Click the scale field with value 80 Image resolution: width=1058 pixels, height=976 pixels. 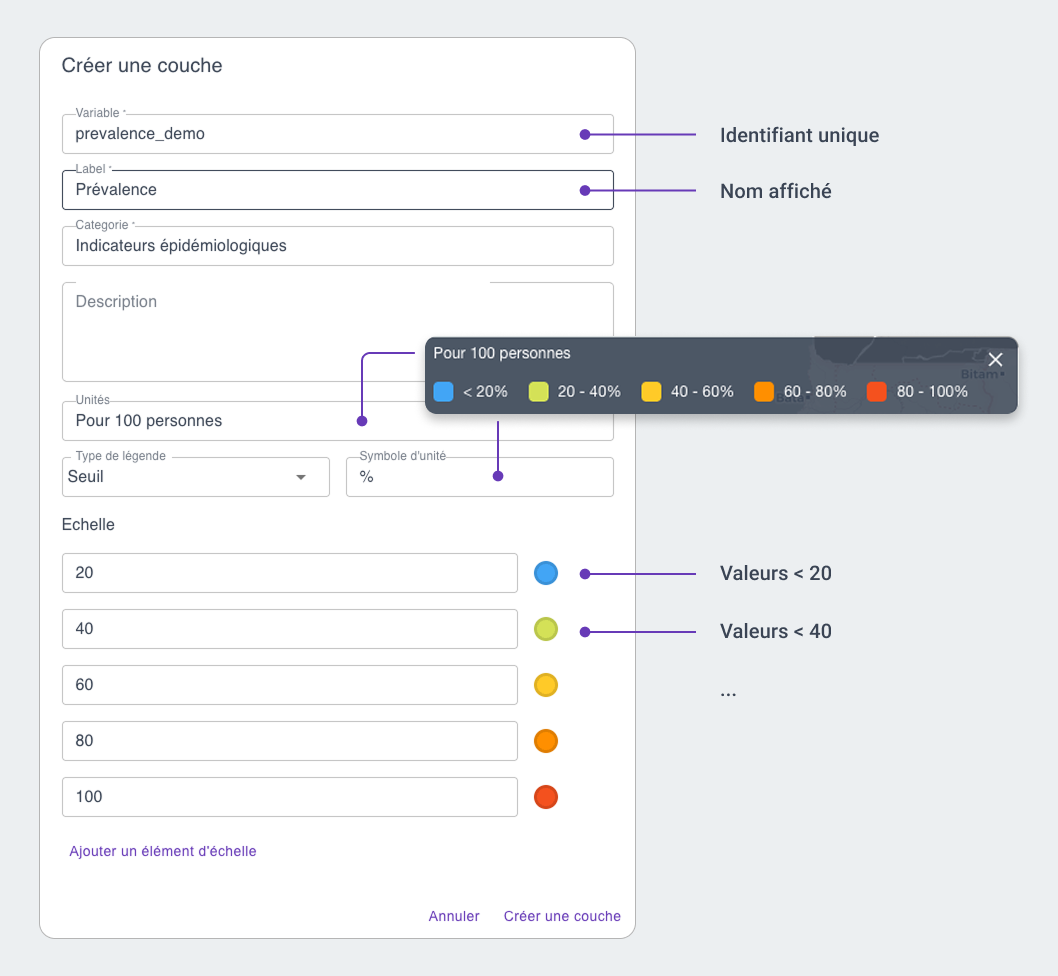tap(289, 741)
